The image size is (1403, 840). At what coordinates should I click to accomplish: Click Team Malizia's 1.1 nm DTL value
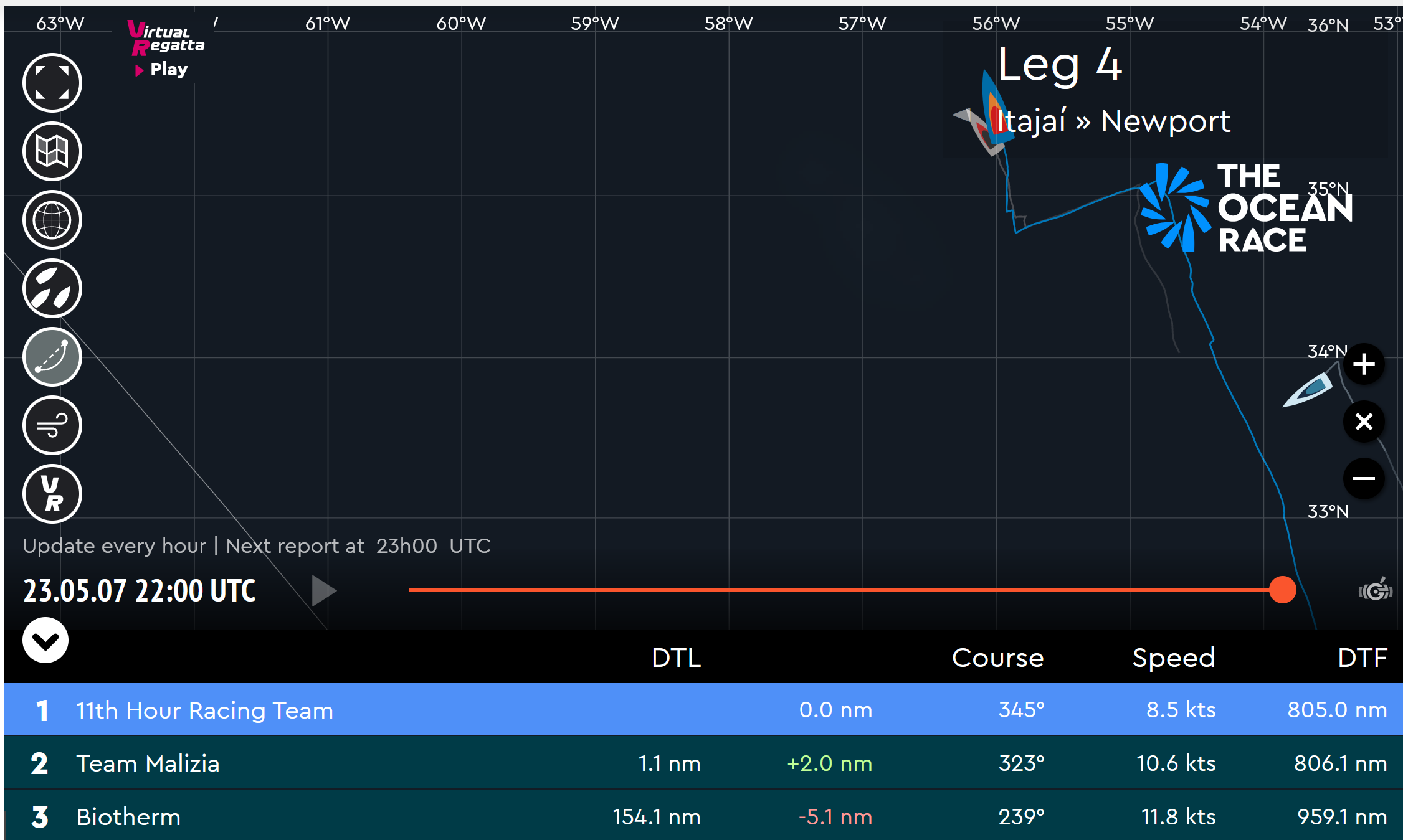[670, 763]
